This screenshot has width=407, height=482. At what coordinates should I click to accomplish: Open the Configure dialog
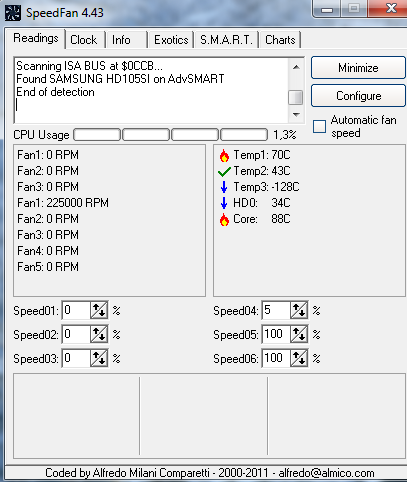point(358,96)
